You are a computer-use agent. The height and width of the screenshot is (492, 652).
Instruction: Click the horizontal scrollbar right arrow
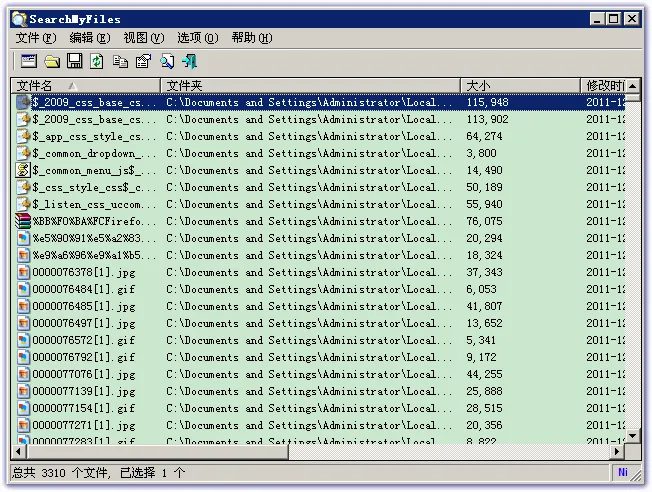click(x=617, y=451)
